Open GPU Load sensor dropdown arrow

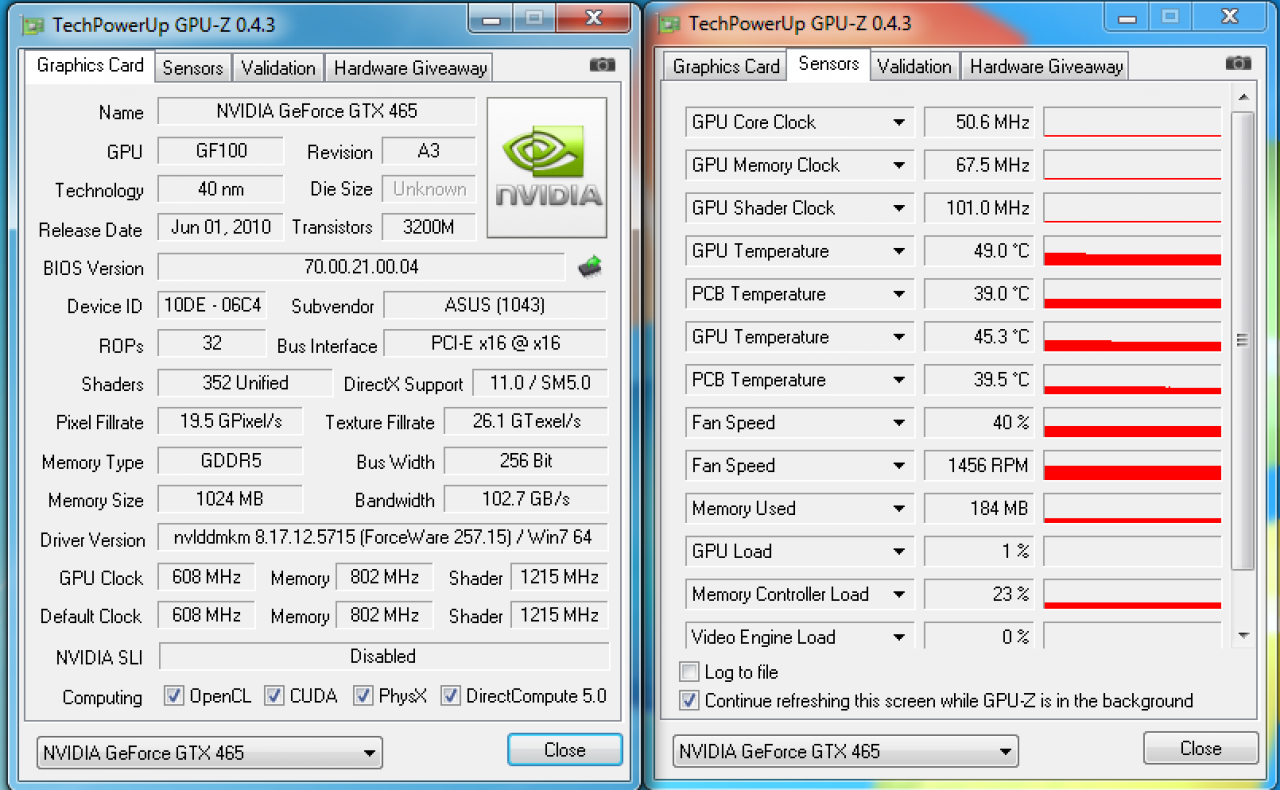(x=899, y=552)
